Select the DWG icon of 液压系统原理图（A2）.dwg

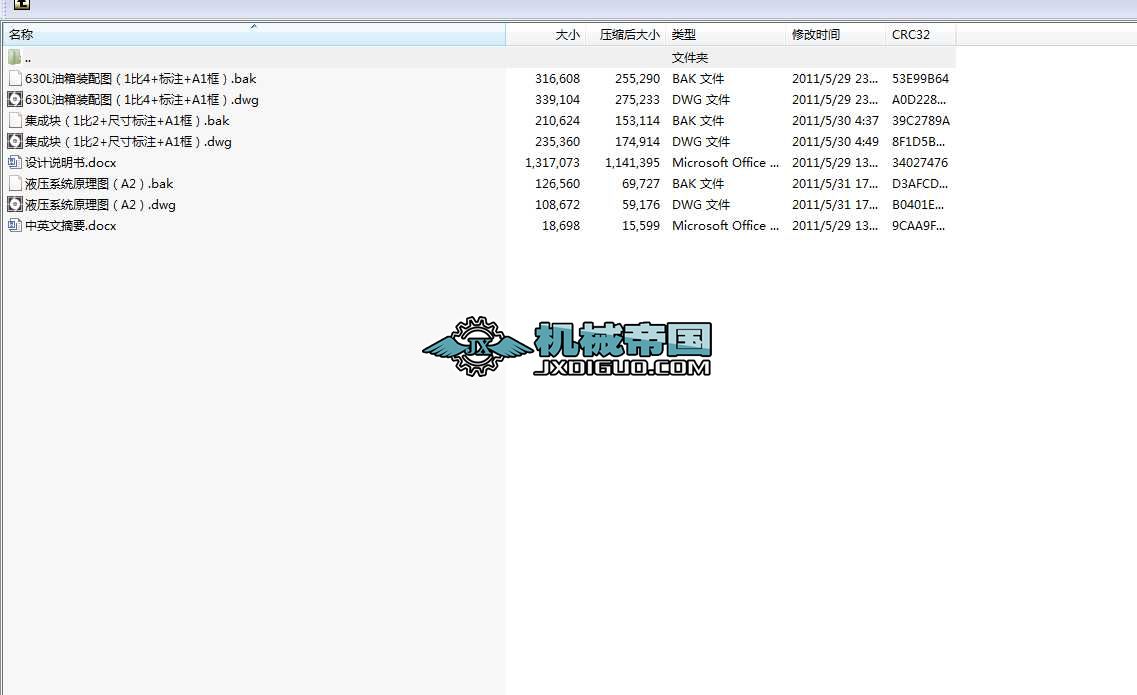coord(15,205)
